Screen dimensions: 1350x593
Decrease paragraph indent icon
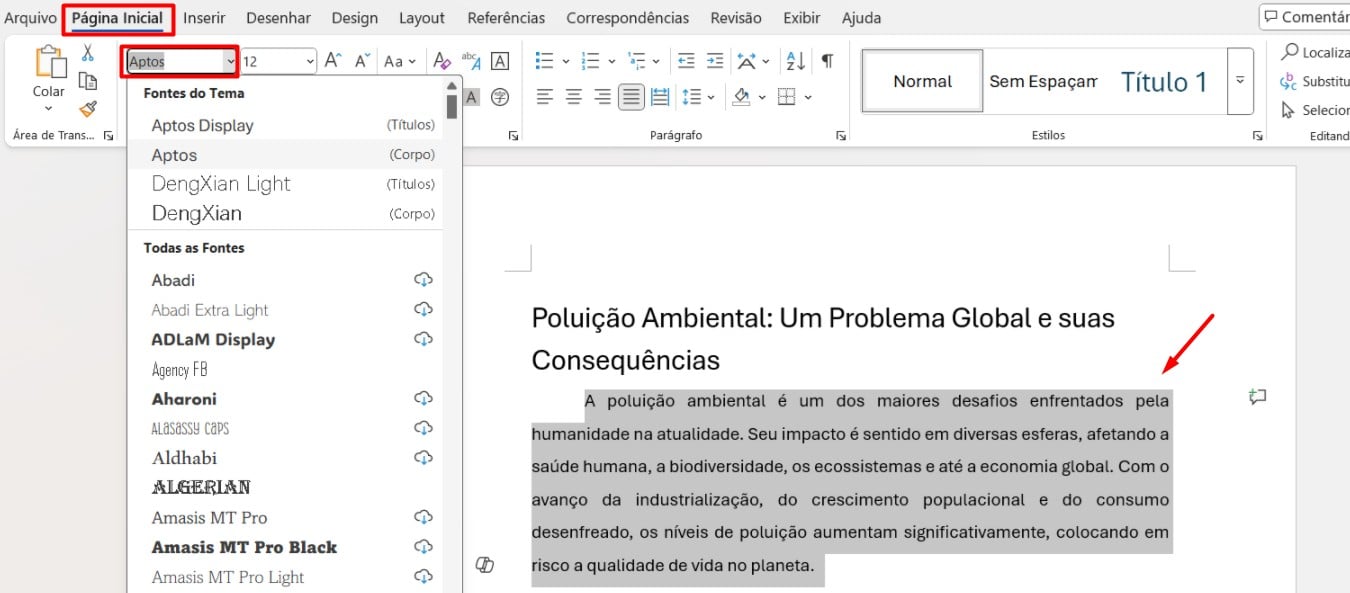click(686, 61)
